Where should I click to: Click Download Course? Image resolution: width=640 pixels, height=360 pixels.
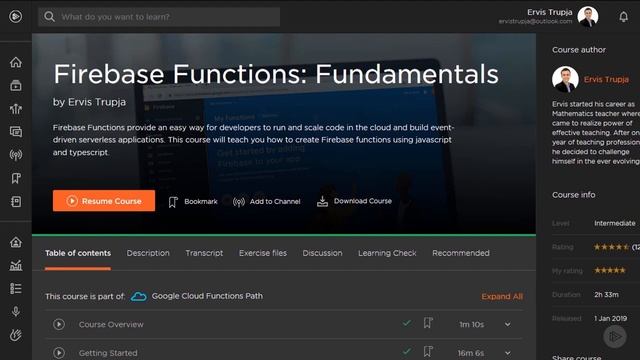coord(354,201)
